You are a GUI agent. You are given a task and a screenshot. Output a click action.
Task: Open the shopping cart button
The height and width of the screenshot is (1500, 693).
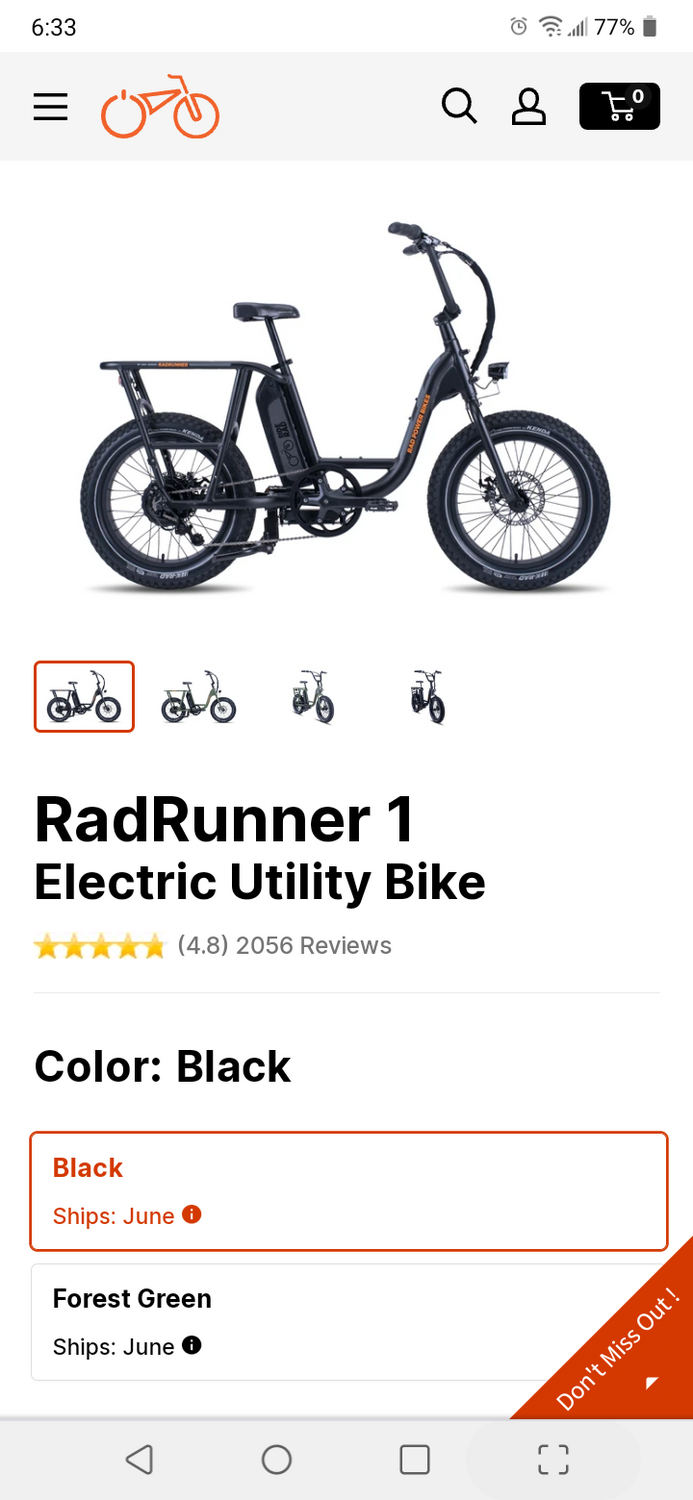point(619,106)
